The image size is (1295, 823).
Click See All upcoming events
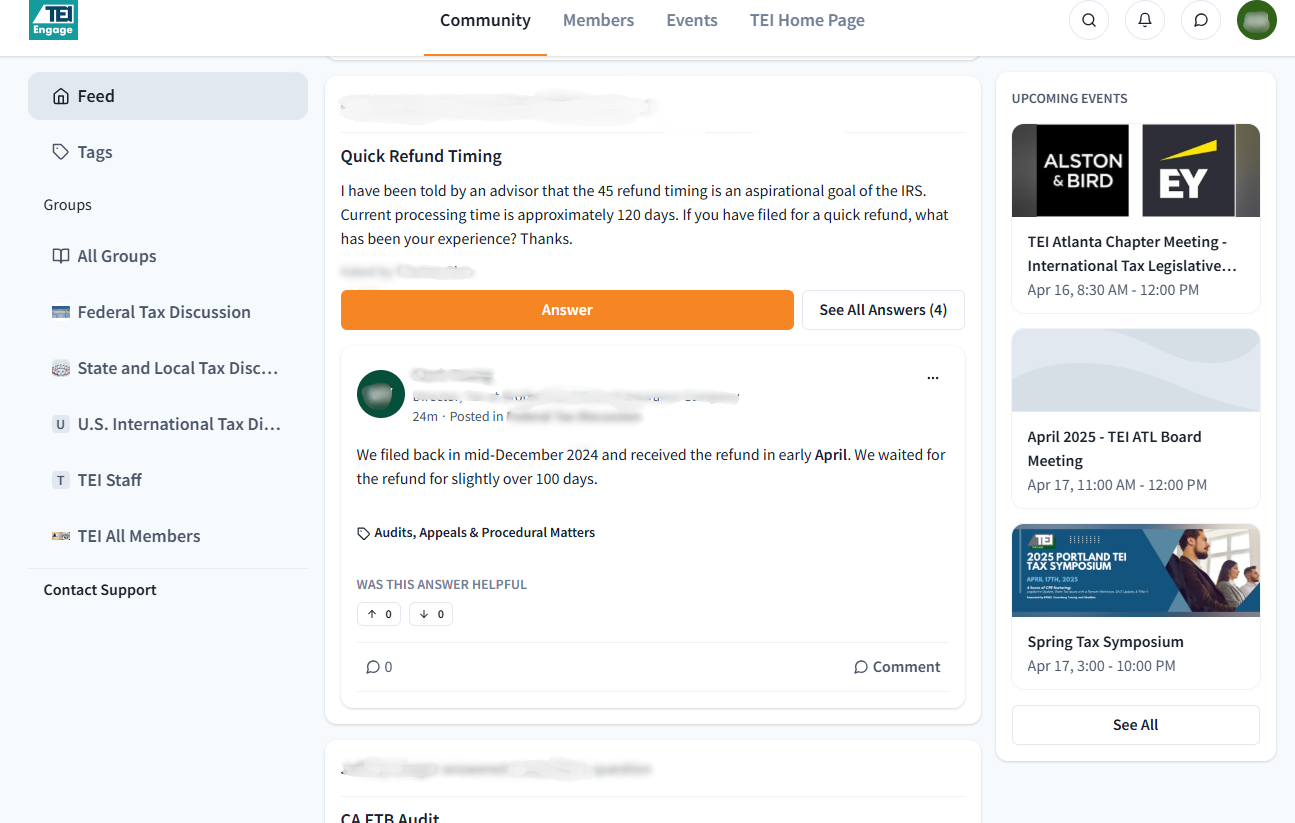point(1135,725)
